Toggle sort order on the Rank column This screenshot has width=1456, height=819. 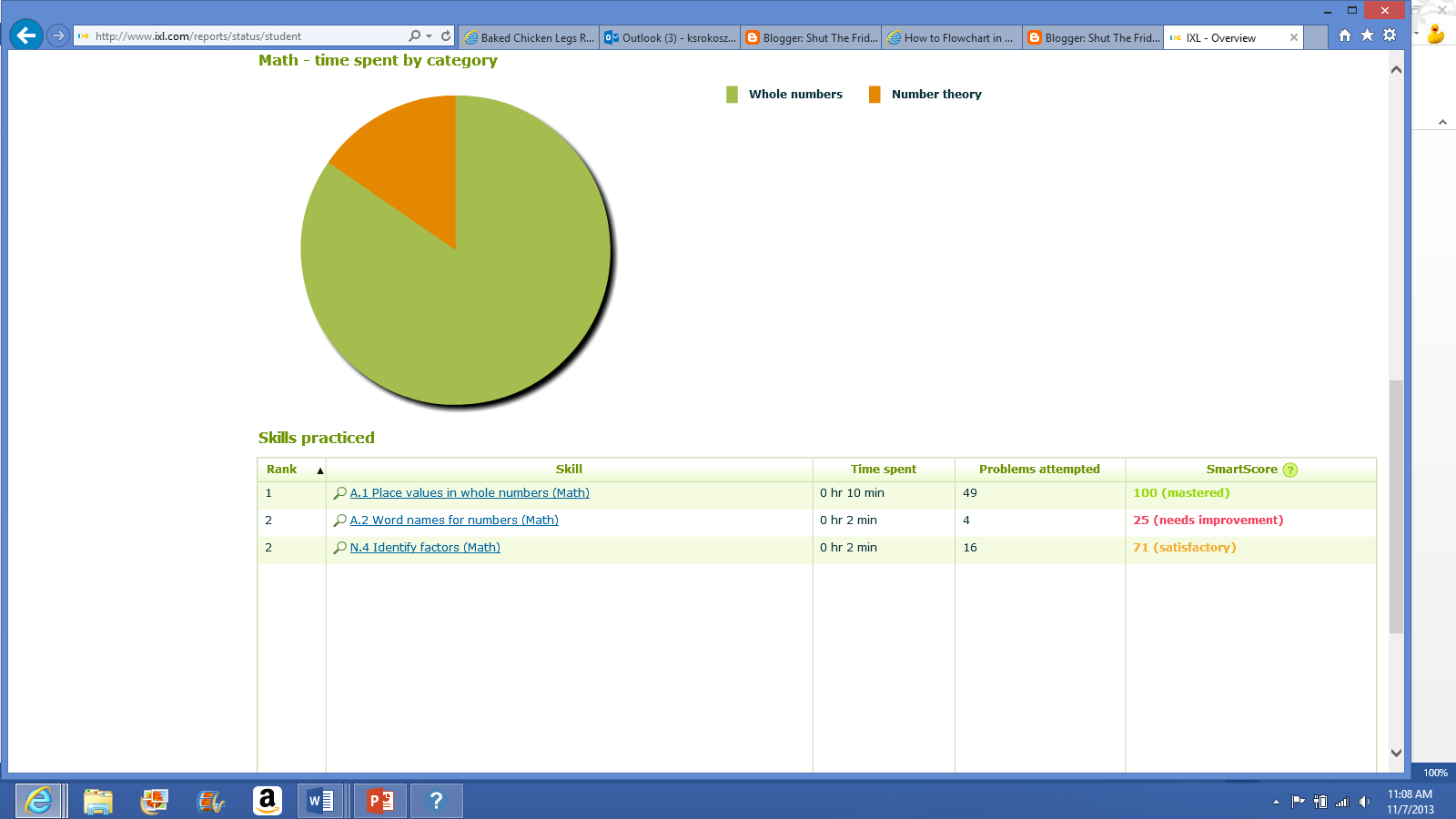(x=319, y=470)
